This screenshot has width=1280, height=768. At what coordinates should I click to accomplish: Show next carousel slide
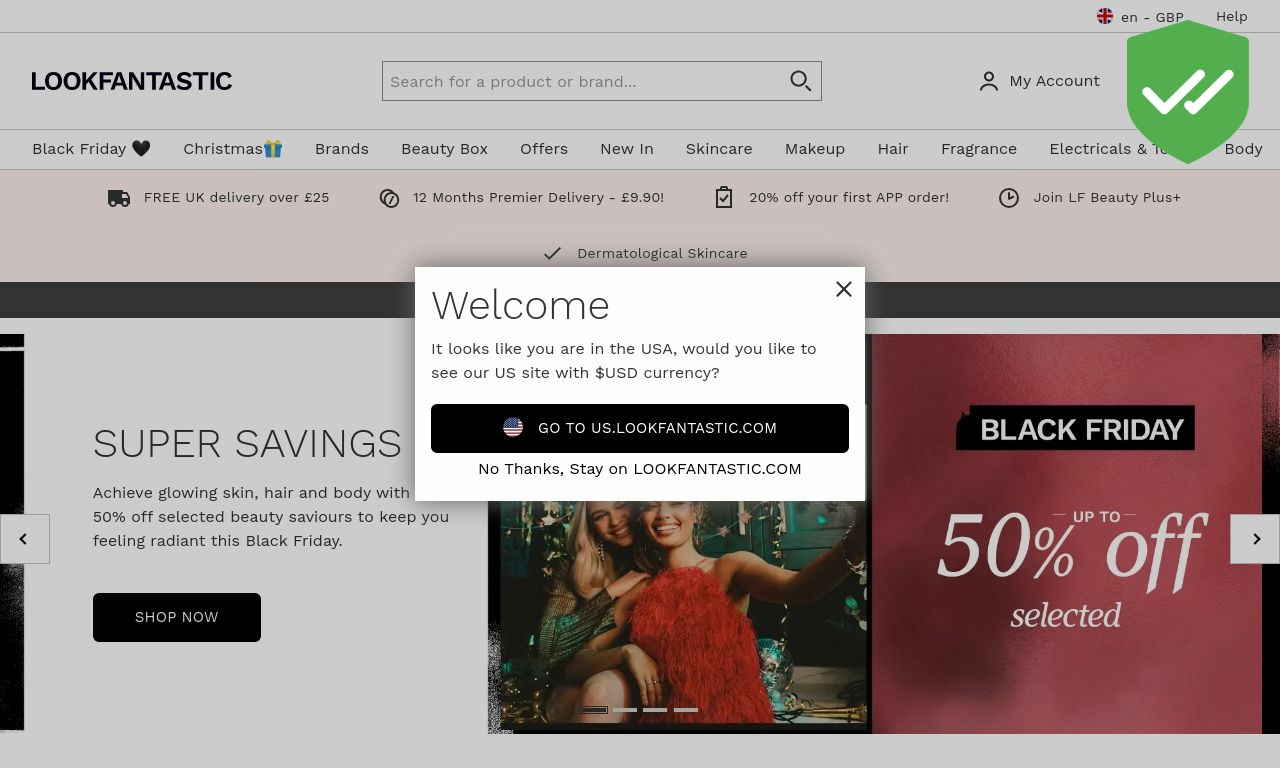click(1255, 539)
